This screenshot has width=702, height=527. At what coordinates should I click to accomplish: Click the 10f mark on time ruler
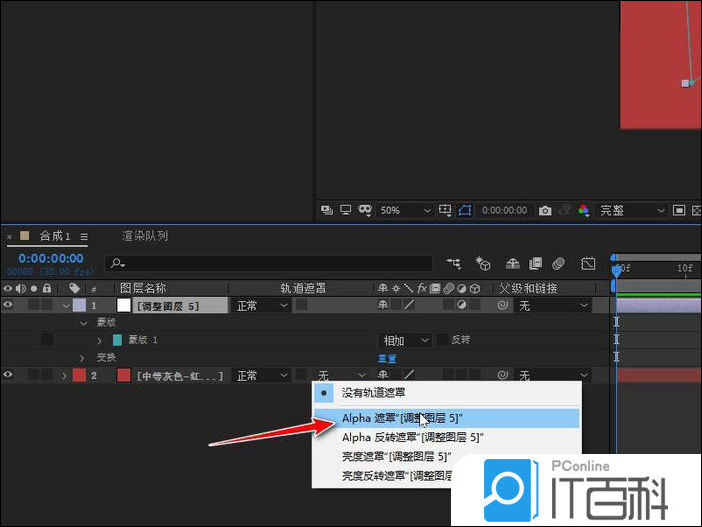[685, 268]
